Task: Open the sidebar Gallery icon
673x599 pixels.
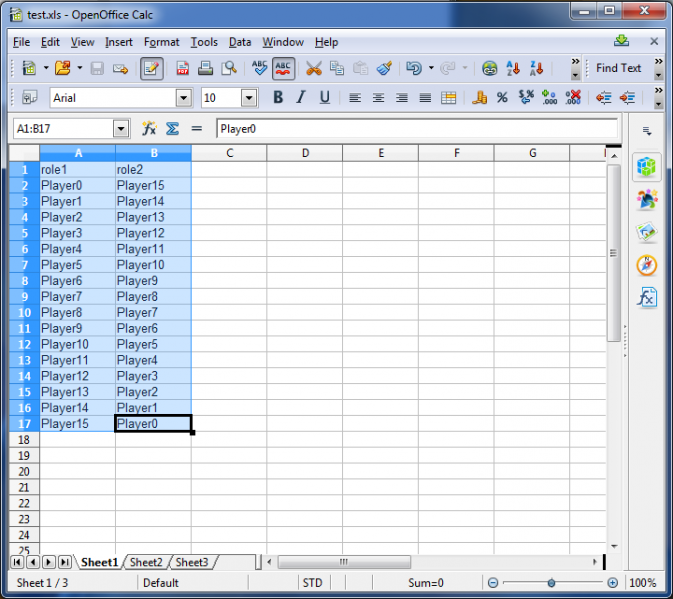Action: pos(646,232)
